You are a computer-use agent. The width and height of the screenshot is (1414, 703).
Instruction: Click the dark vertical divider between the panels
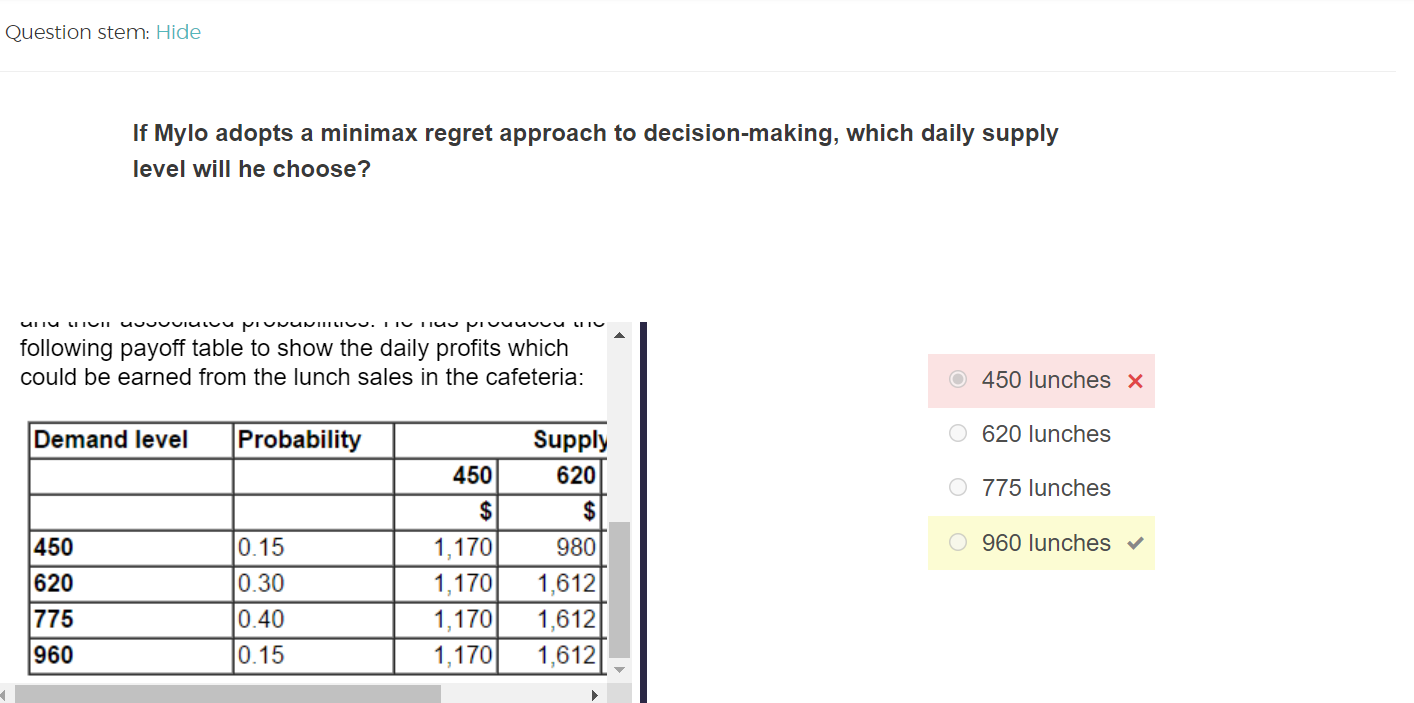(x=642, y=512)
